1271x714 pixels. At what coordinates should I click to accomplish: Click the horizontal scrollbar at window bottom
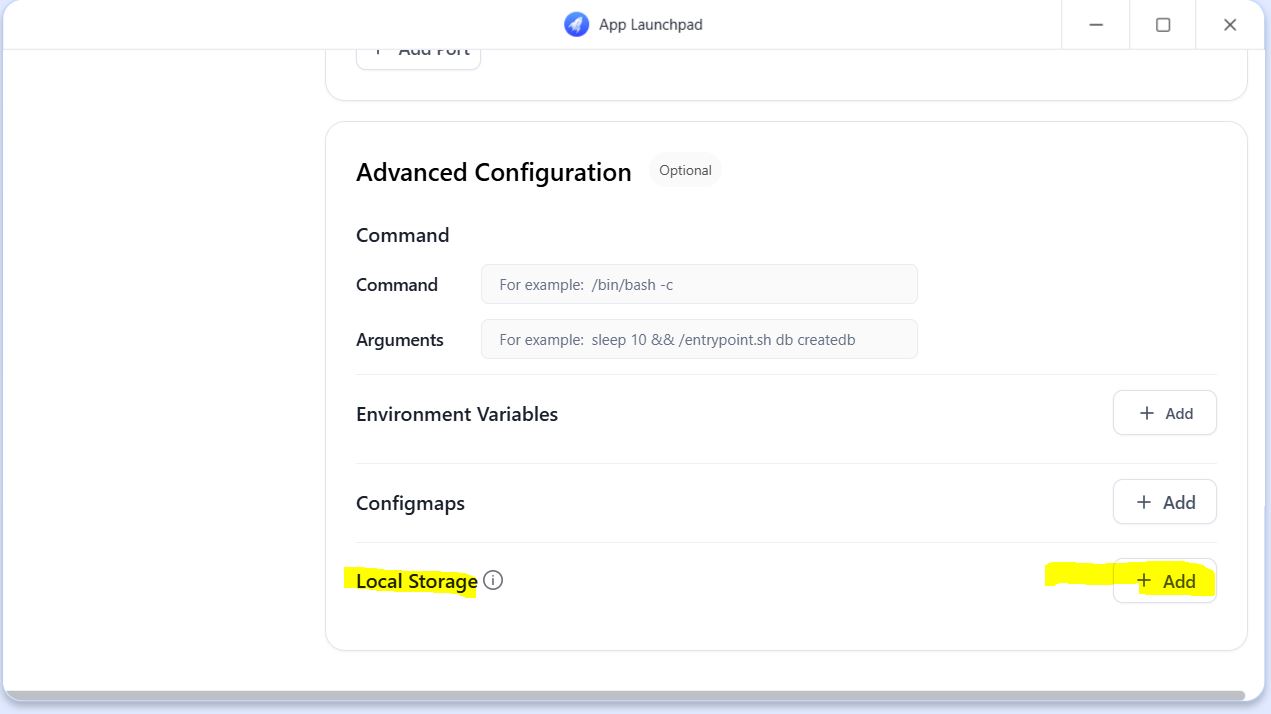(624, 695)
